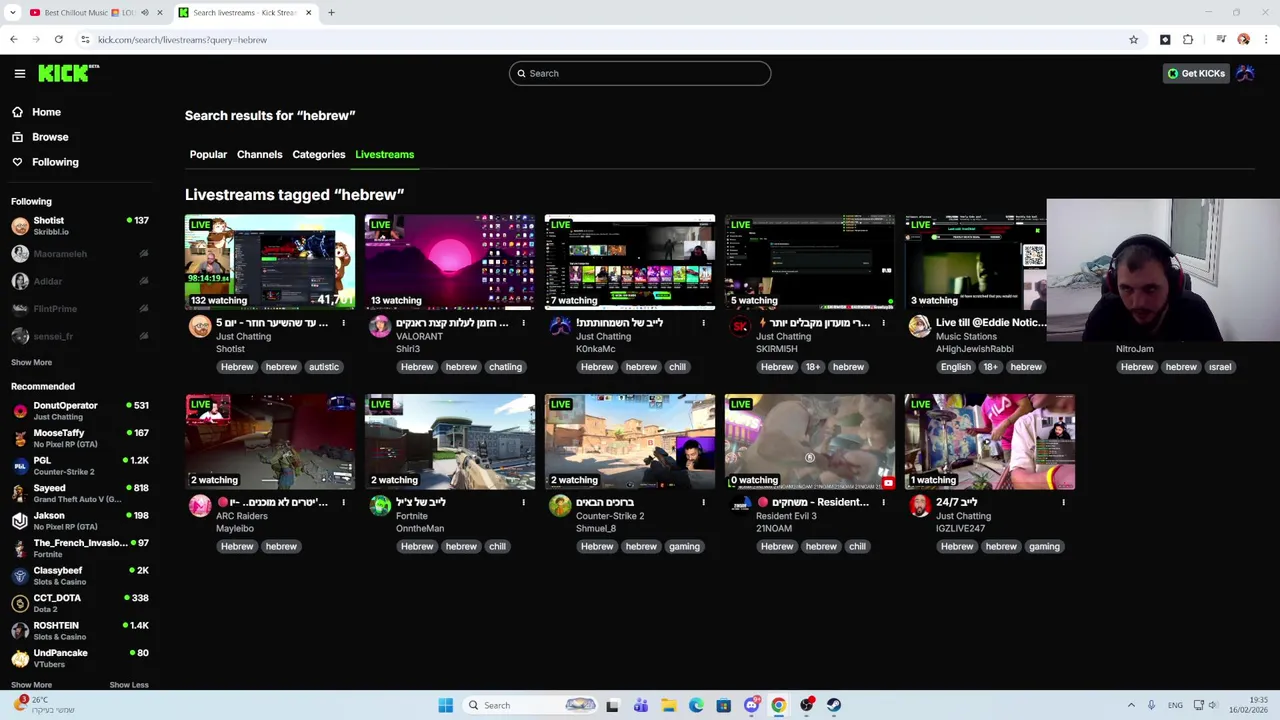Screen dimensions: 1280x720
Task: Bookmark this page with star
Action: [1133, 40]
